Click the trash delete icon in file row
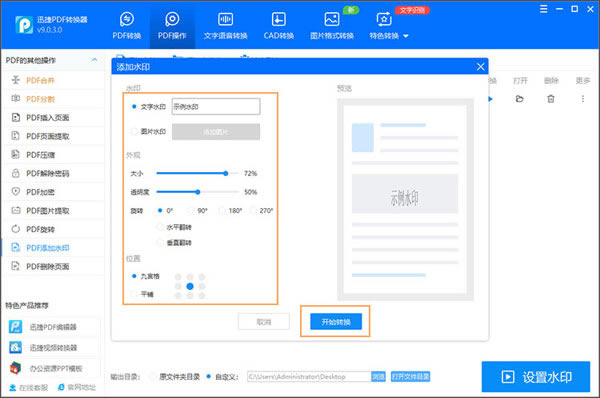The height and width of the screenshot is (398, 600). point(551,99)
